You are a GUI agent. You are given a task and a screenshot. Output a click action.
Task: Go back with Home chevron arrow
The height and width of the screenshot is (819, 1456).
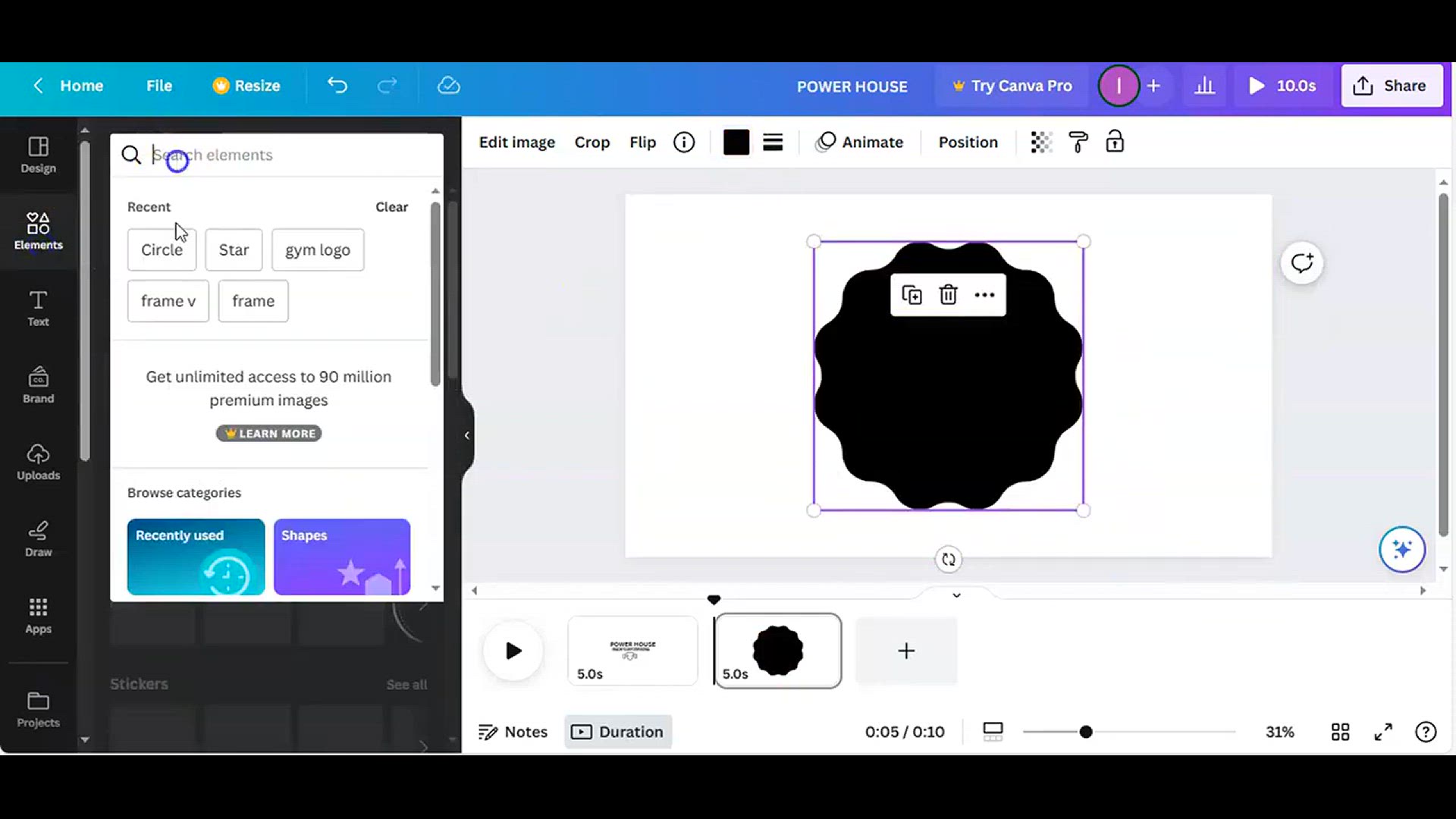point(39,86)
